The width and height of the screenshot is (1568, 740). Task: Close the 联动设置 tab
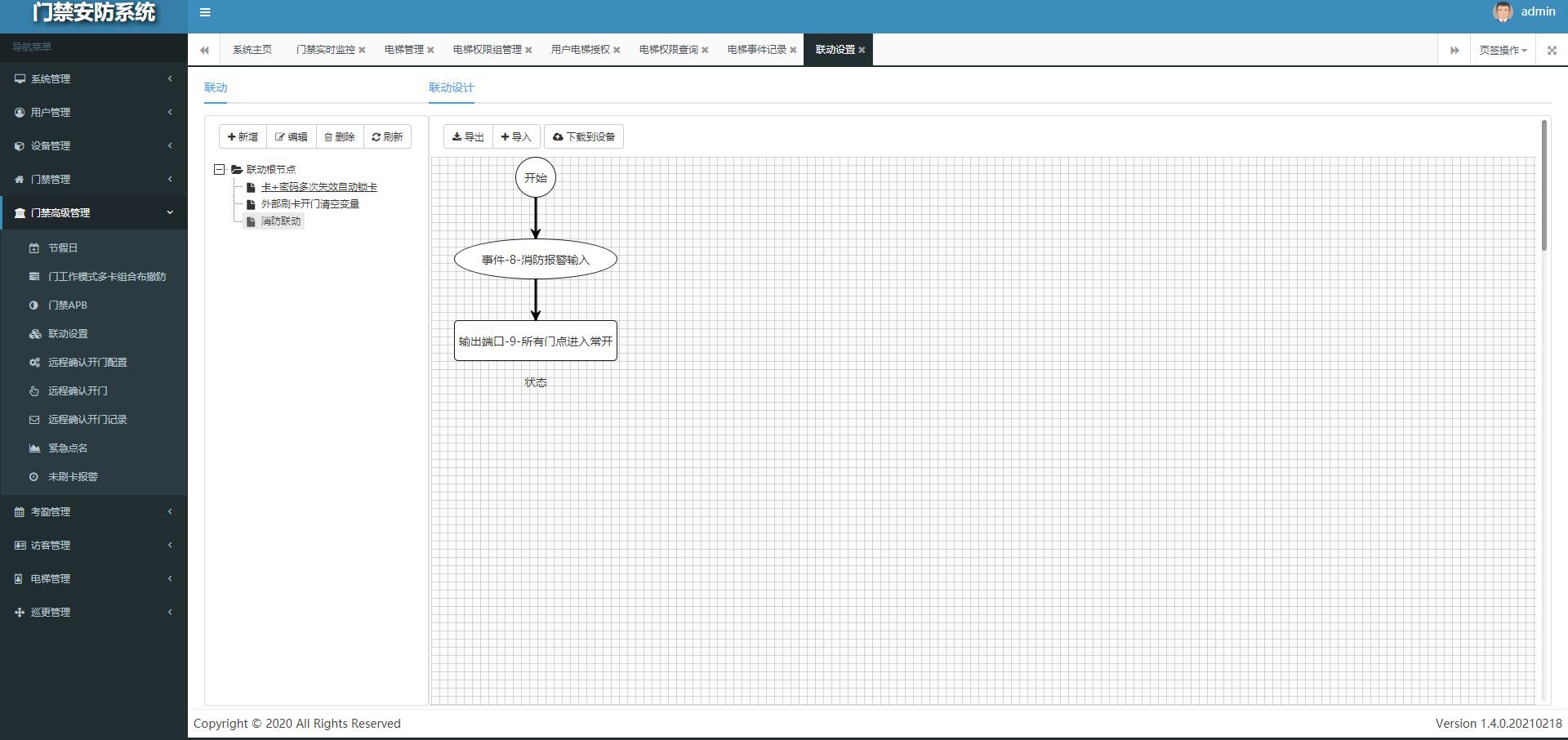862,50
